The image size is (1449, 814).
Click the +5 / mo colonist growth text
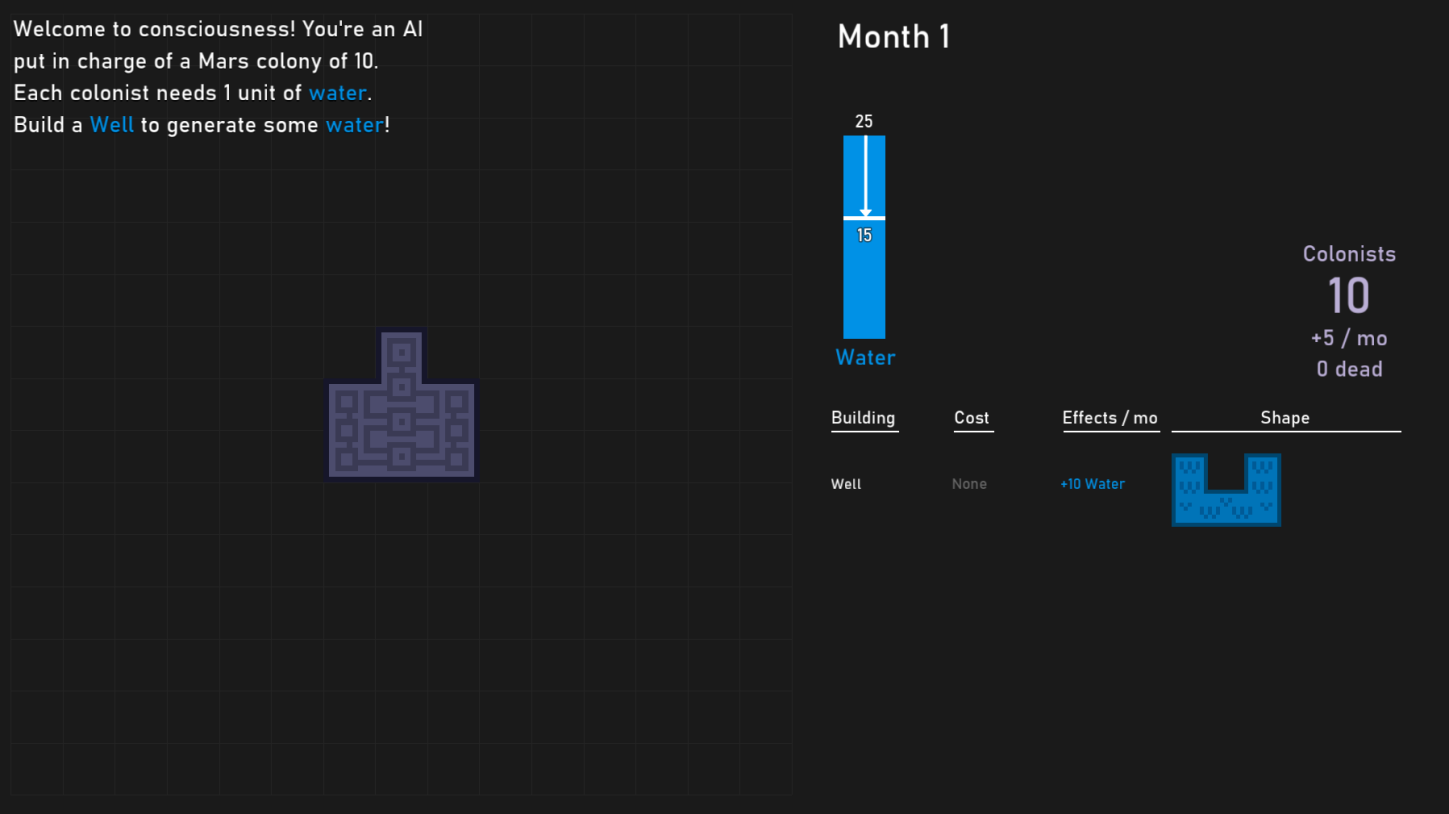1349,338
